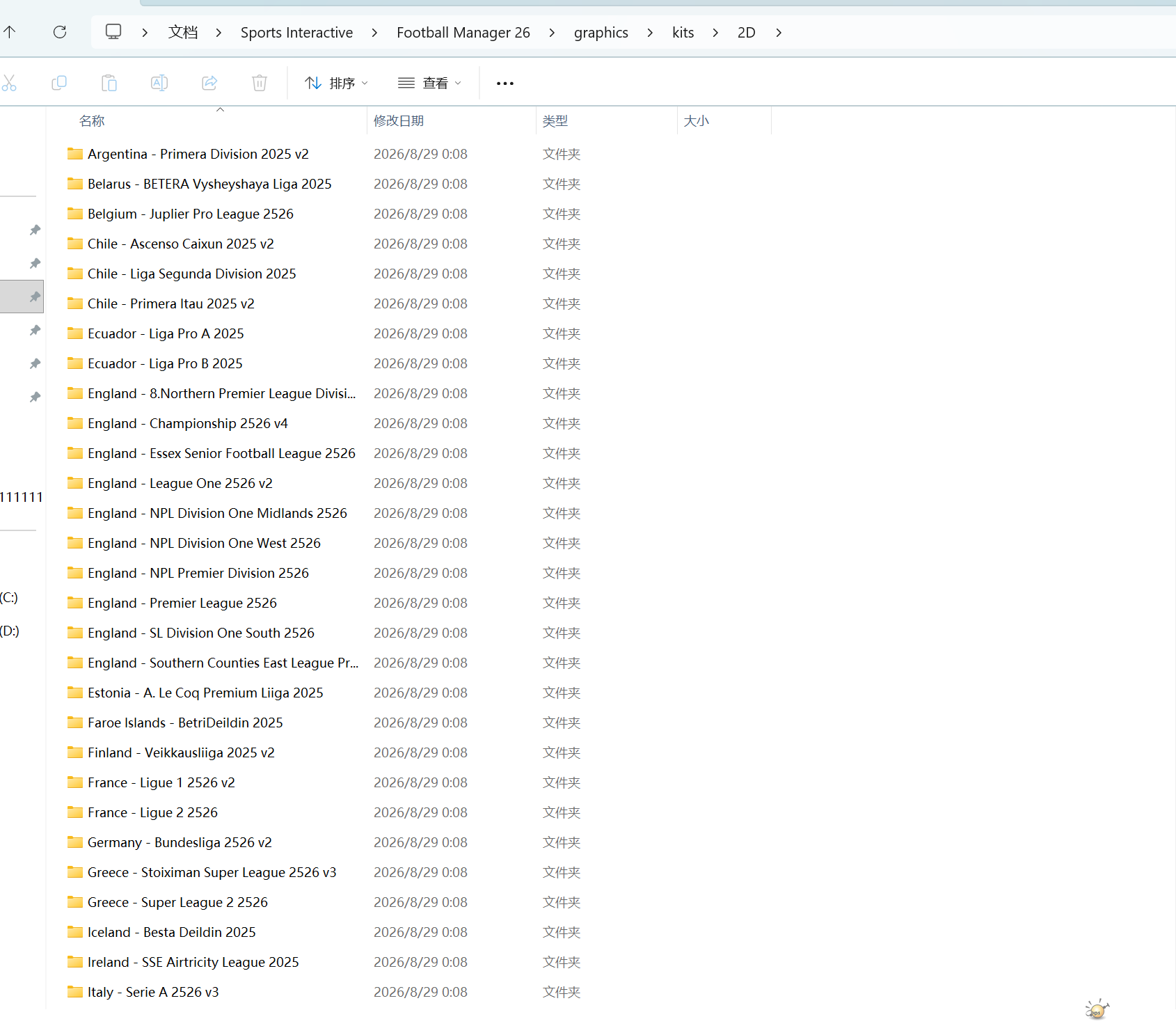Image resolution: width=1176 pixels, height=1026 pixels.
Task: Select the England - Premier League 2526 folder
Action: (x=182, y=603)
